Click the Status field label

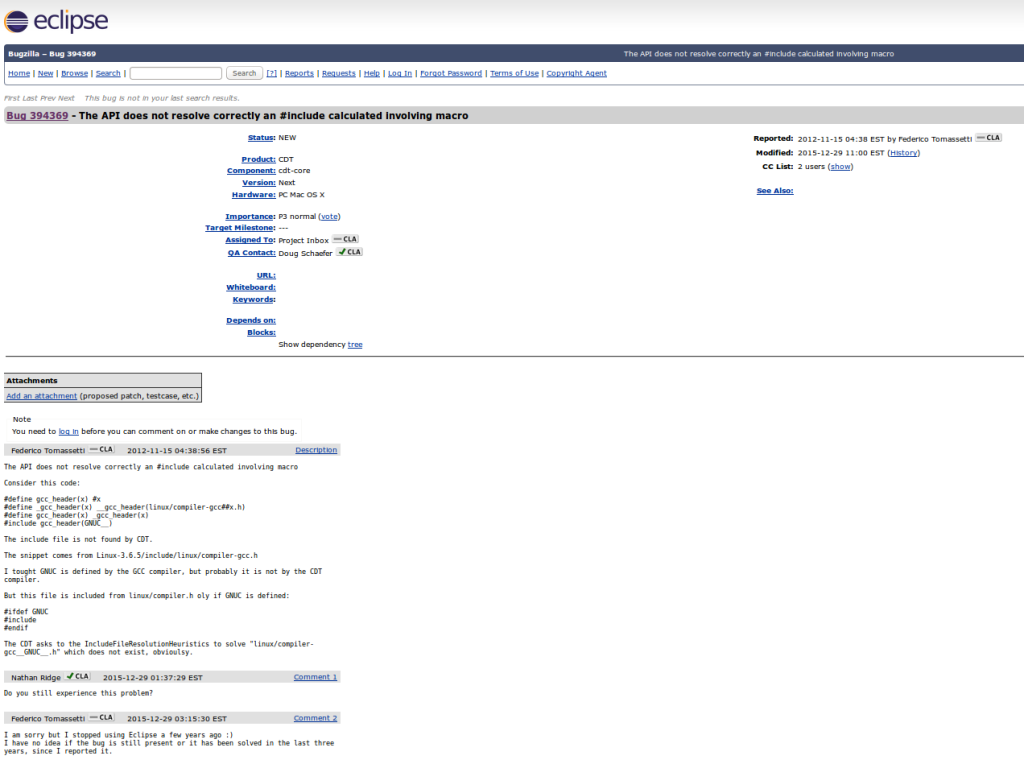coord(261,138)
